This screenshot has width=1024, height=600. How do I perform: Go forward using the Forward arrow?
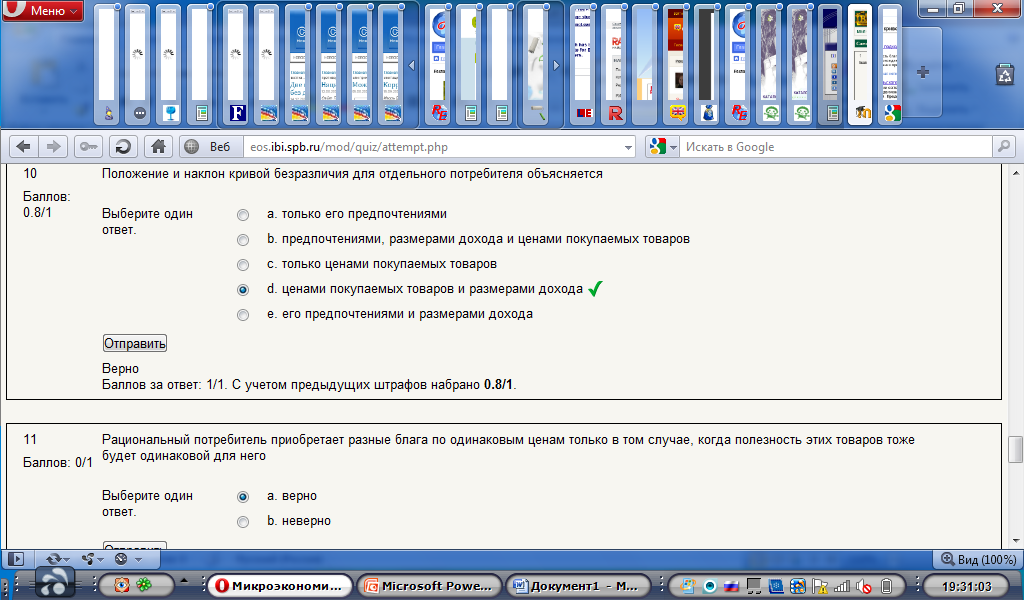pos(54,147)
